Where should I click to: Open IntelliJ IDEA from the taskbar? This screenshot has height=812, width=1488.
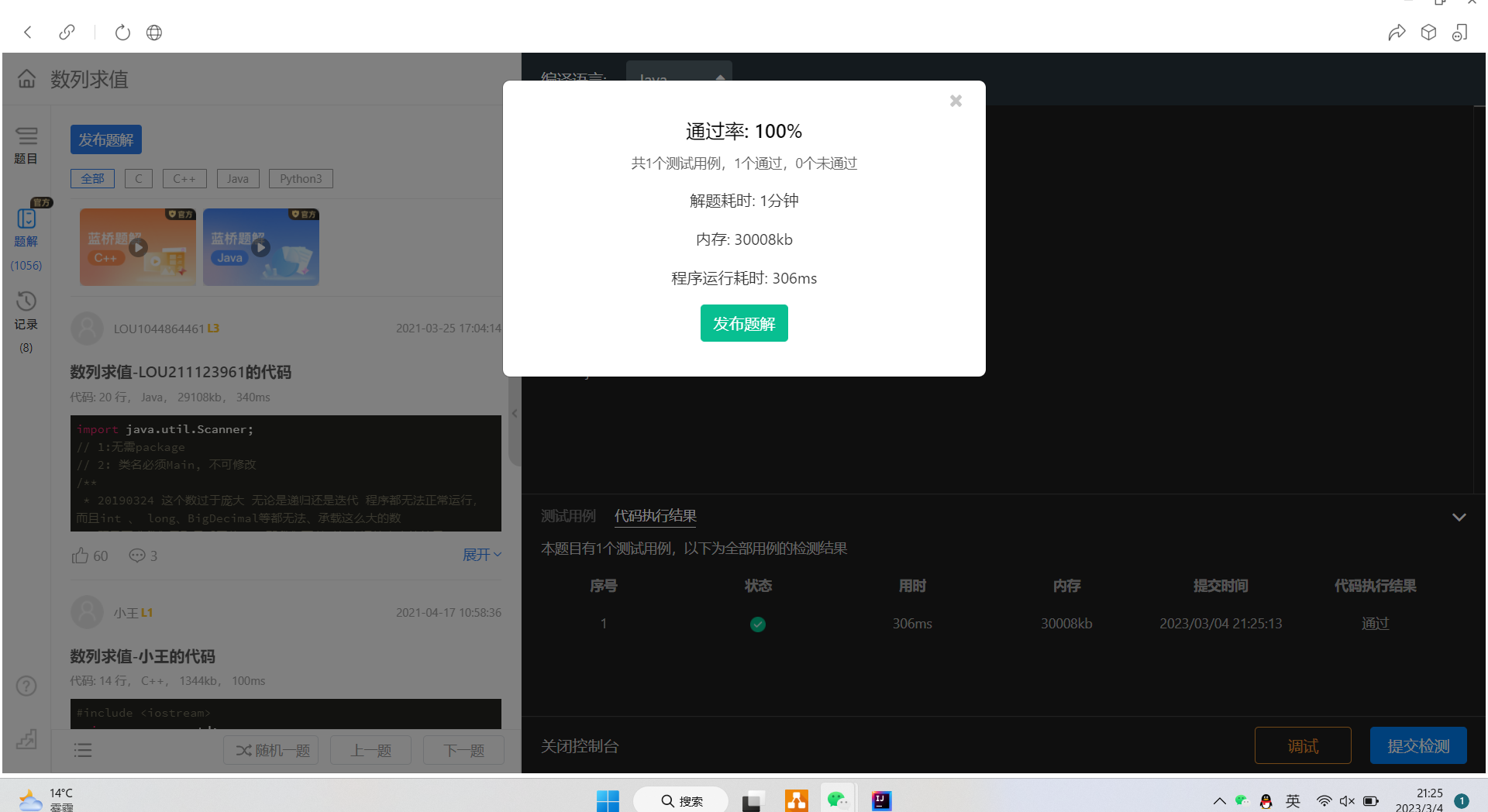(x=881, y=800)
